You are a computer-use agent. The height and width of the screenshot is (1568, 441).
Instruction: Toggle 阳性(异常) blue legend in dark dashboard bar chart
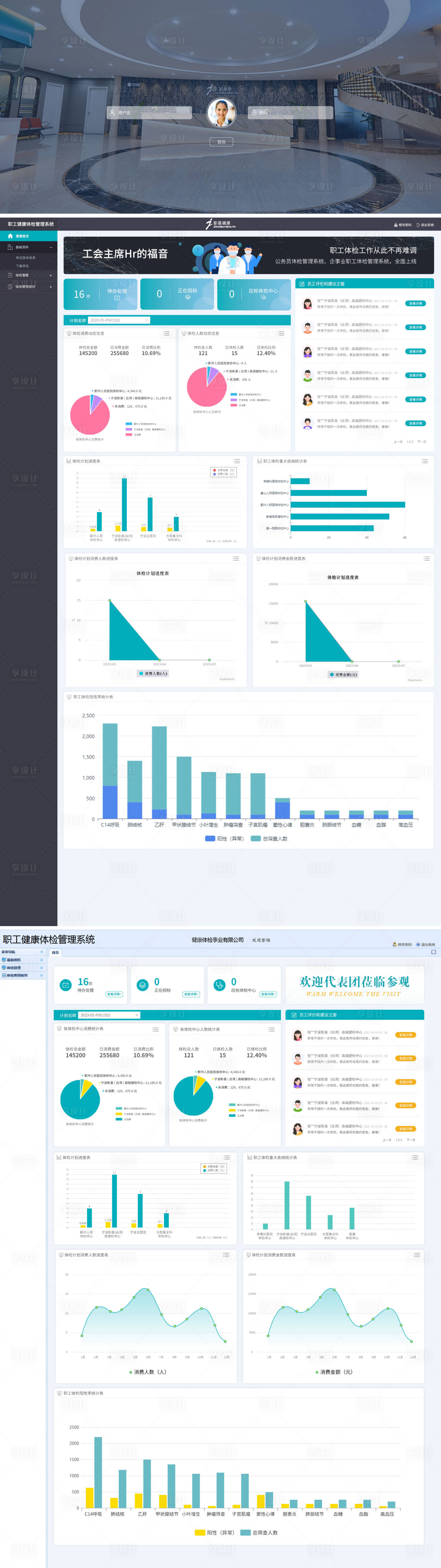224,839
